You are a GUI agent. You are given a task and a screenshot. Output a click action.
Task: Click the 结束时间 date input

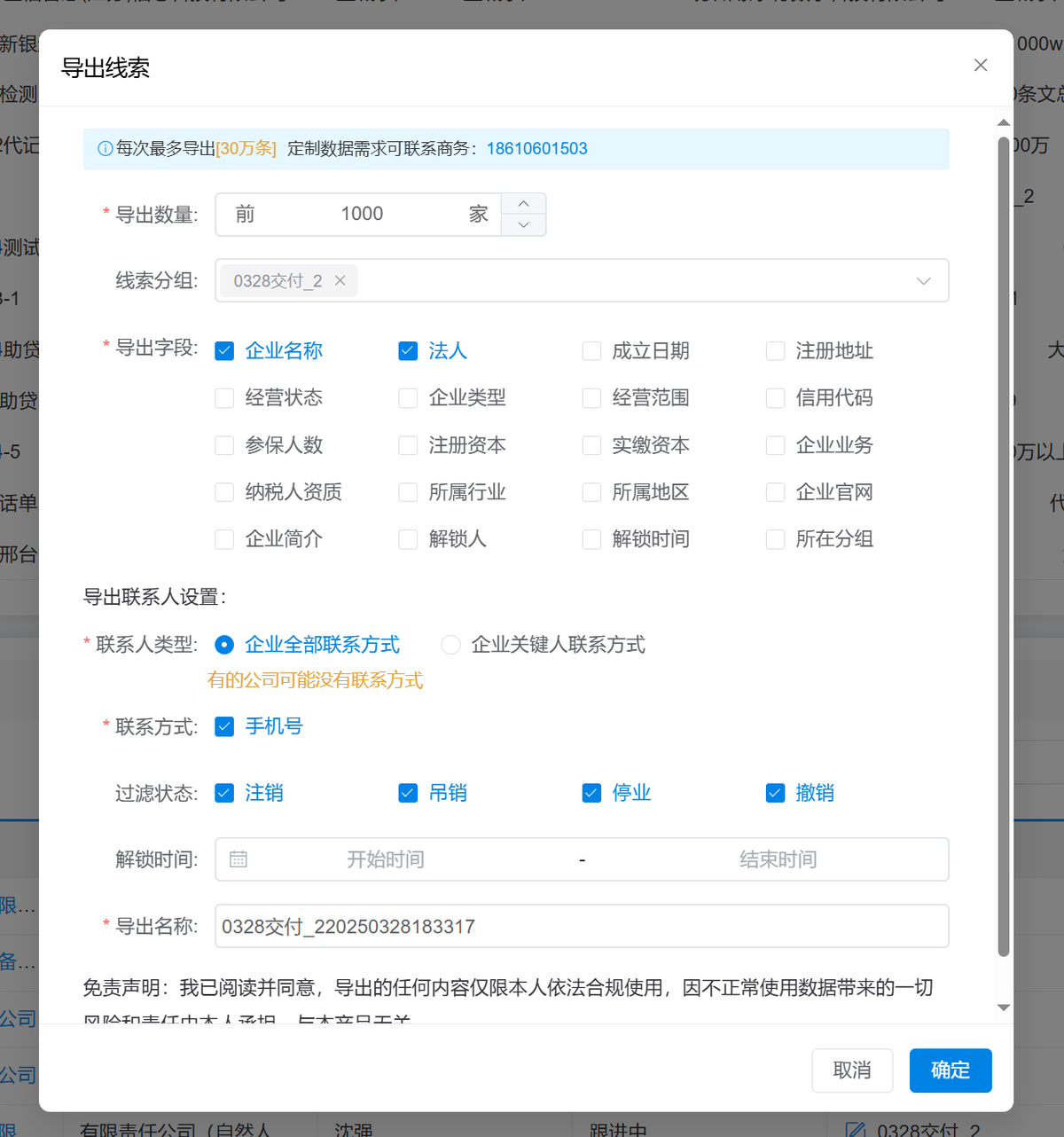pyautogui.click(x=778, y=859)
